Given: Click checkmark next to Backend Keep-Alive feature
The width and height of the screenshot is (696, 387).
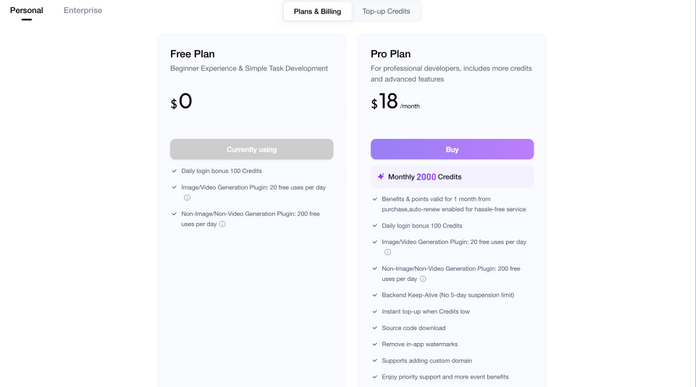Looking at the screenshot, I should [x=375, y=295].
